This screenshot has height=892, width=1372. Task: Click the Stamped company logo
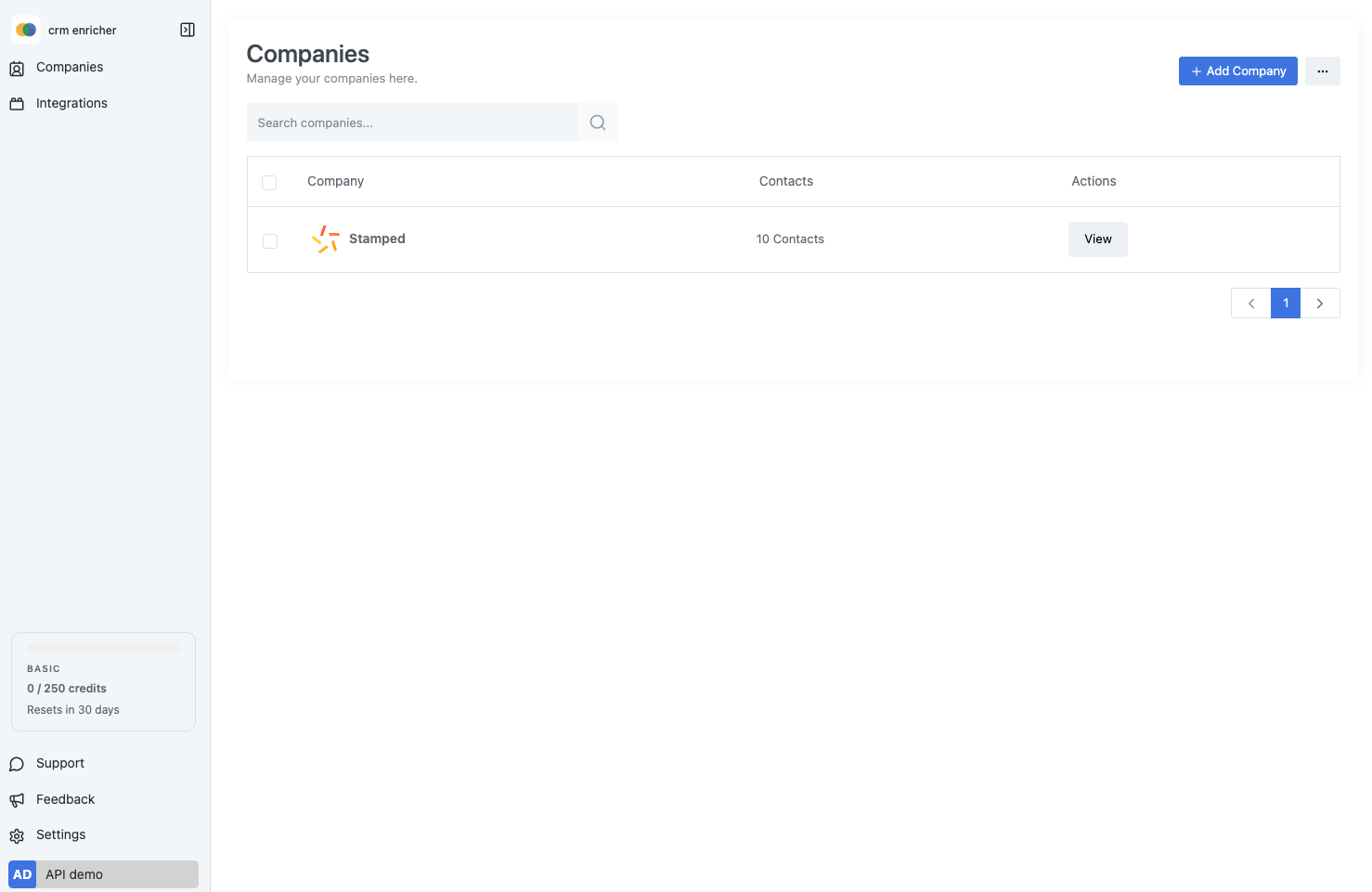click(325, 239)
